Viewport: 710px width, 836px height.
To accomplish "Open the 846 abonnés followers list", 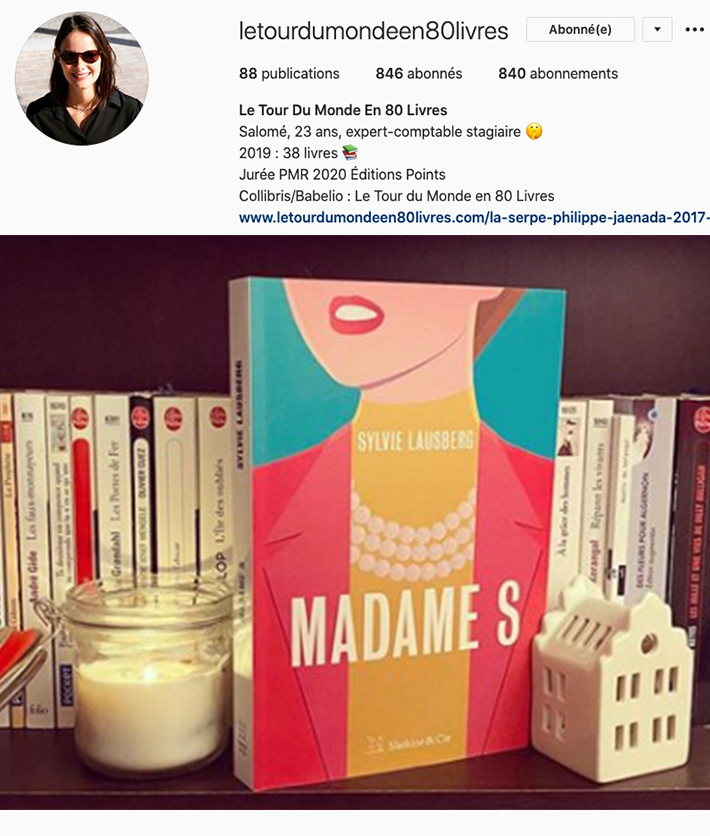I will click(x=418, y=74).
